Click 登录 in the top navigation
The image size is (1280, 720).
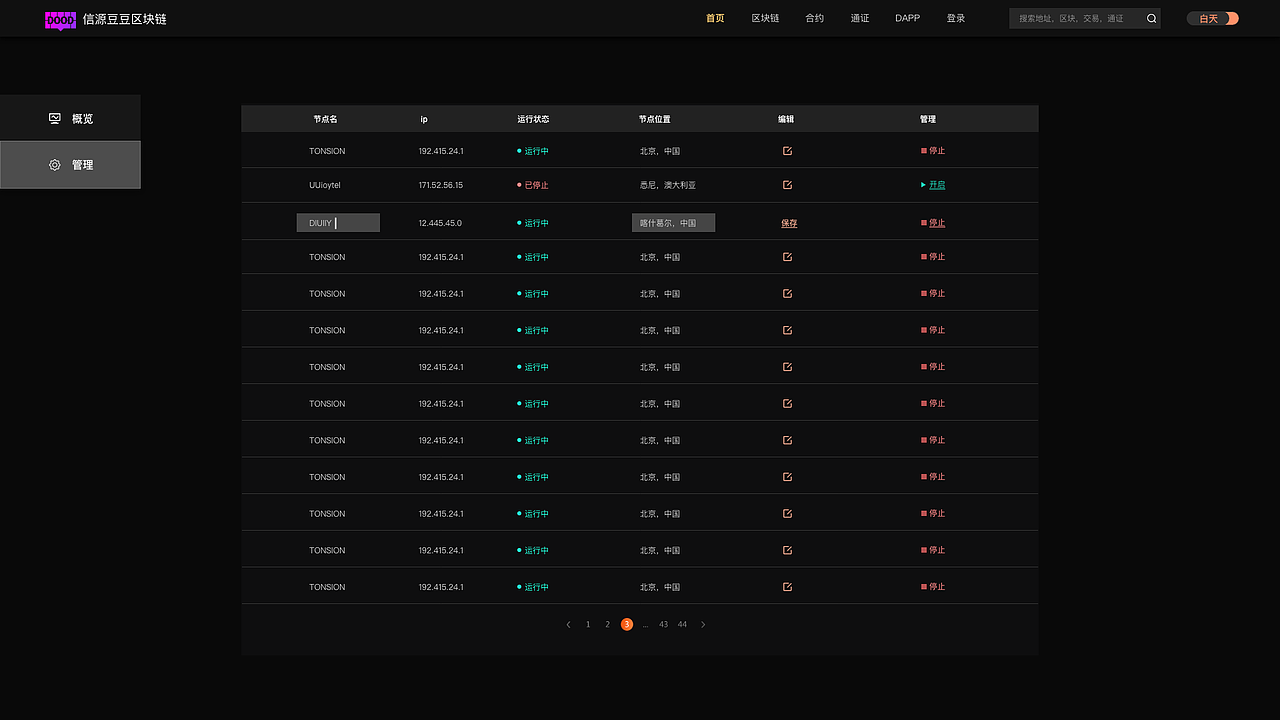956,18
